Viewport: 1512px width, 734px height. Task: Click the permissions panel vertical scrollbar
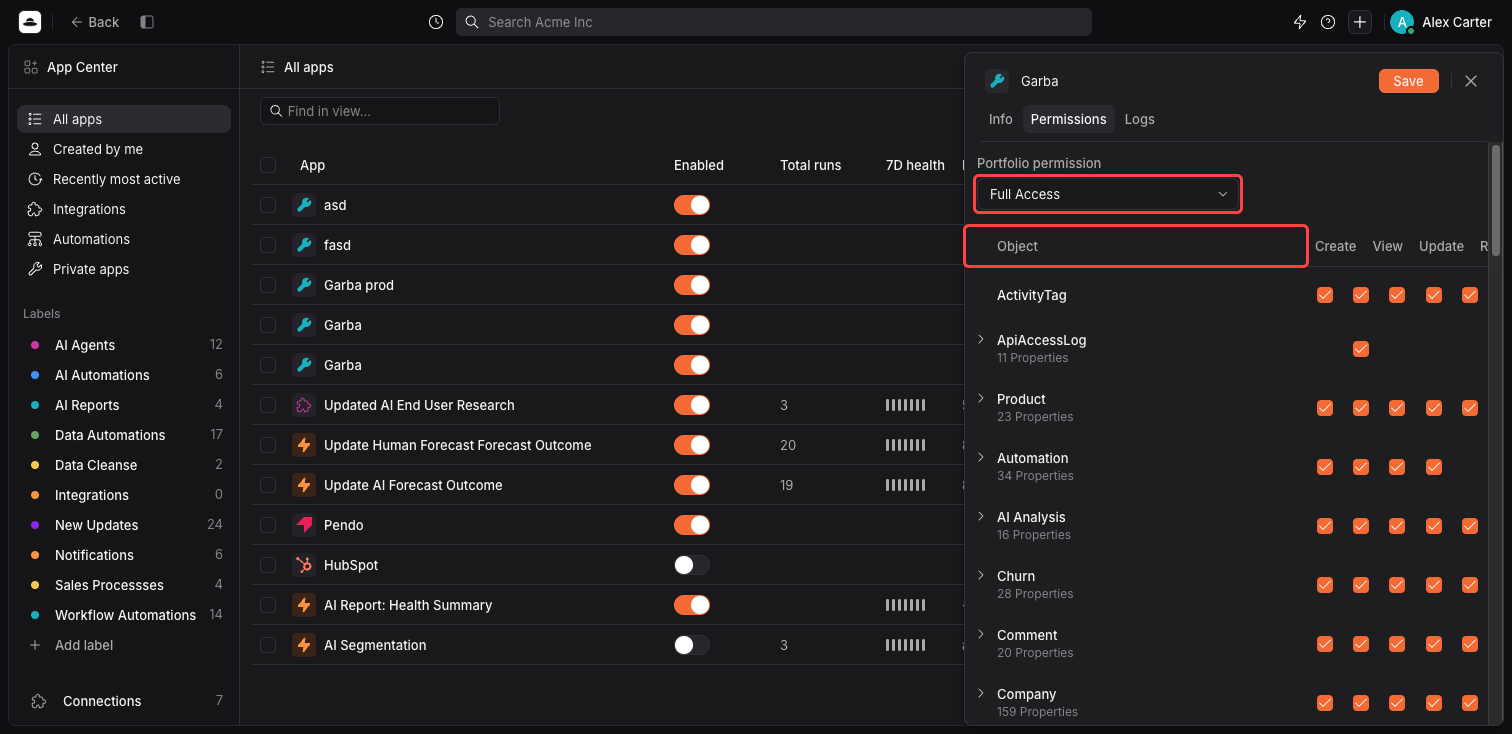coord(1496,200)
